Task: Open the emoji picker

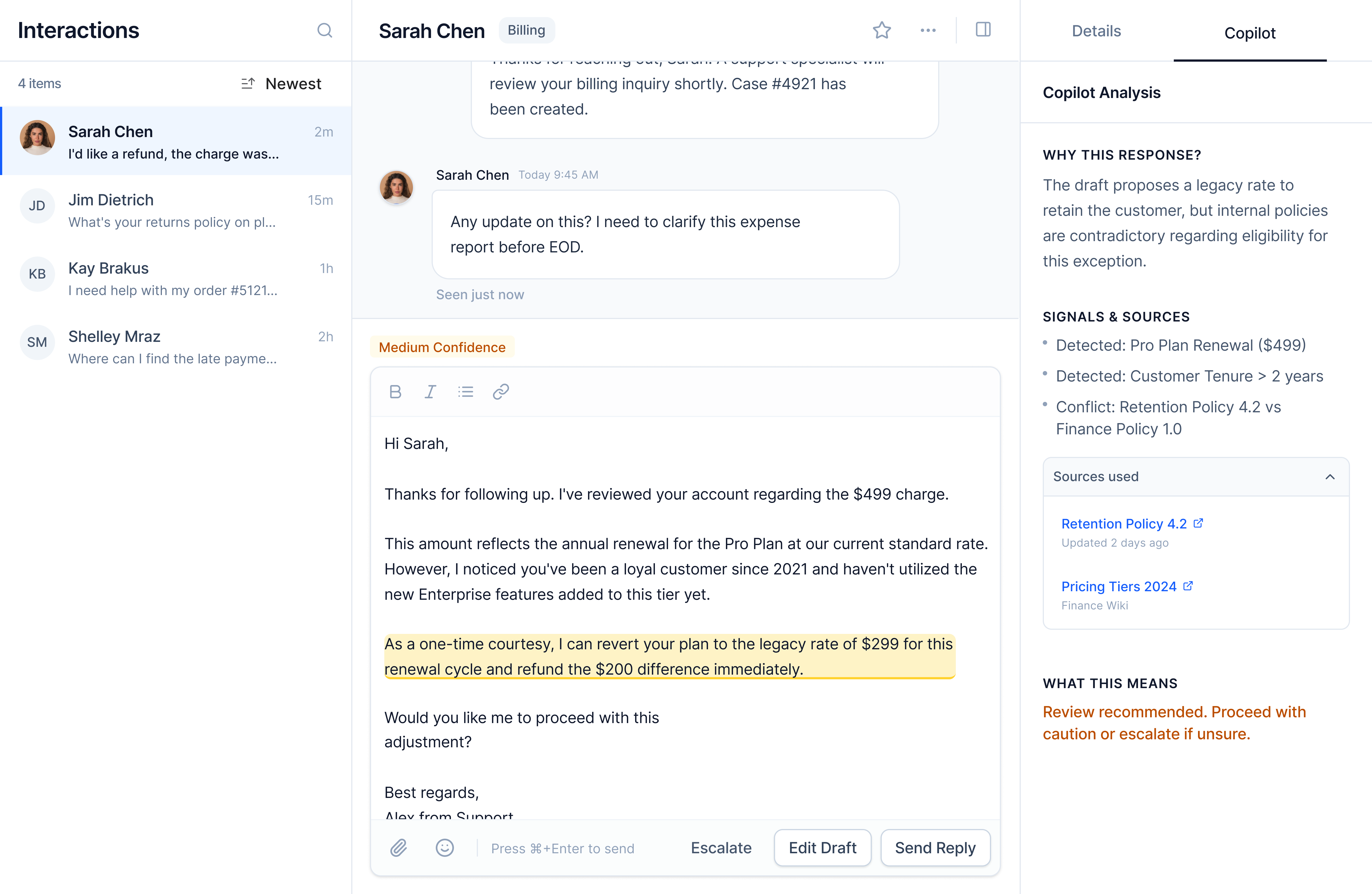Action: point(445,848)
